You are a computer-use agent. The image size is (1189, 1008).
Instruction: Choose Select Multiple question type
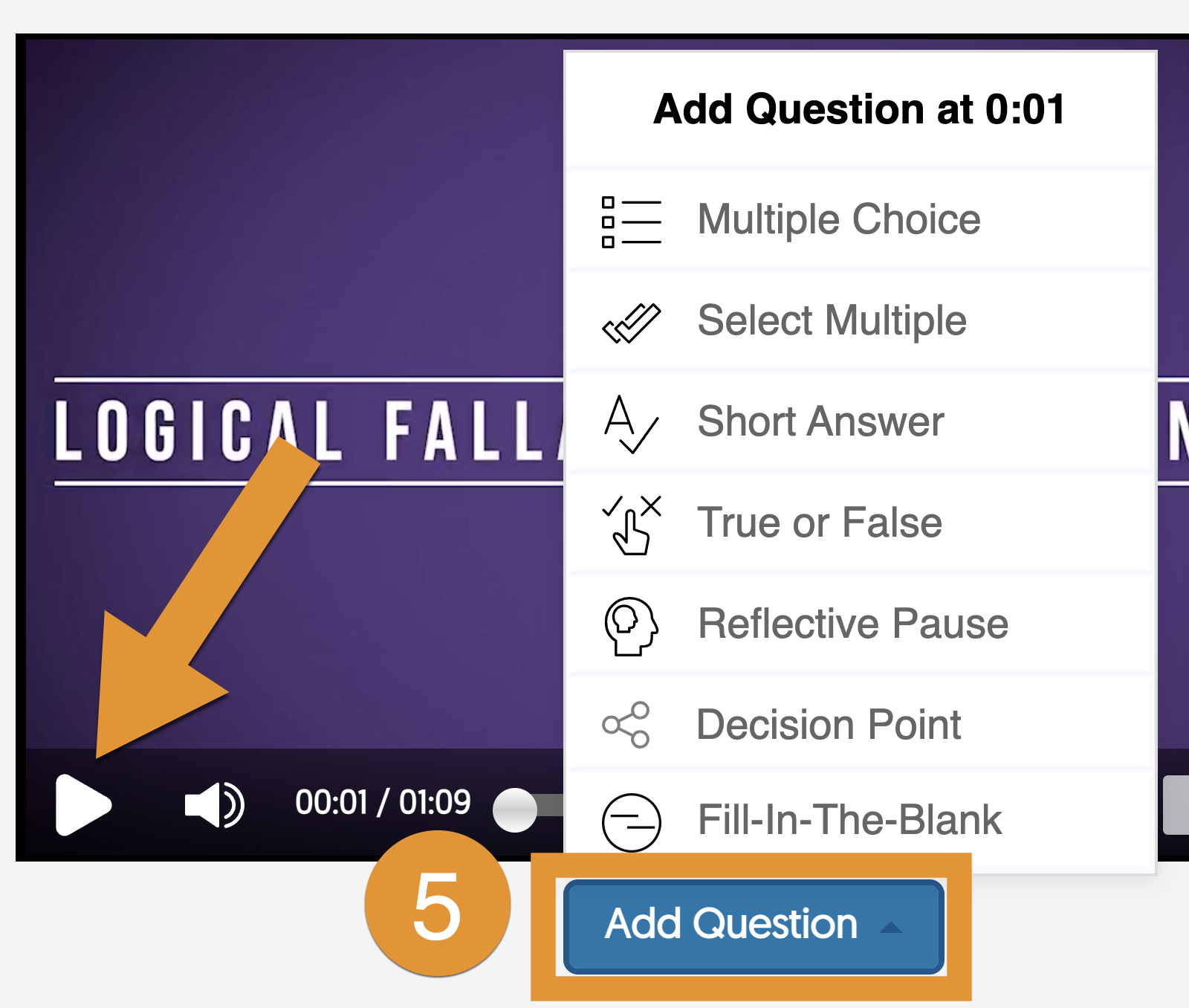pyautogui.click(x=832, y=321)
